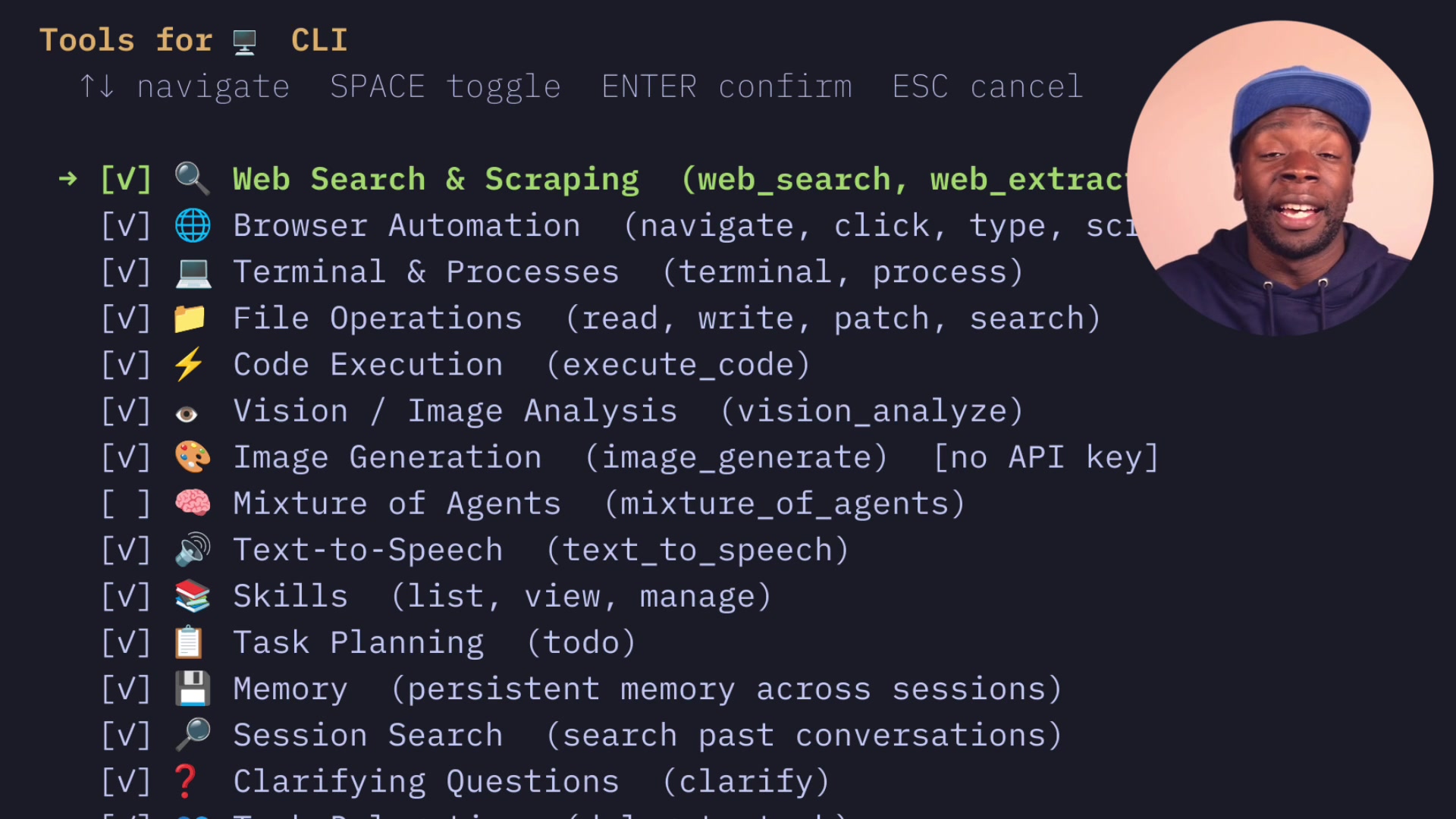Click the books icon beside Skills
Viewport: 1456px width, 819px height.
191,595
